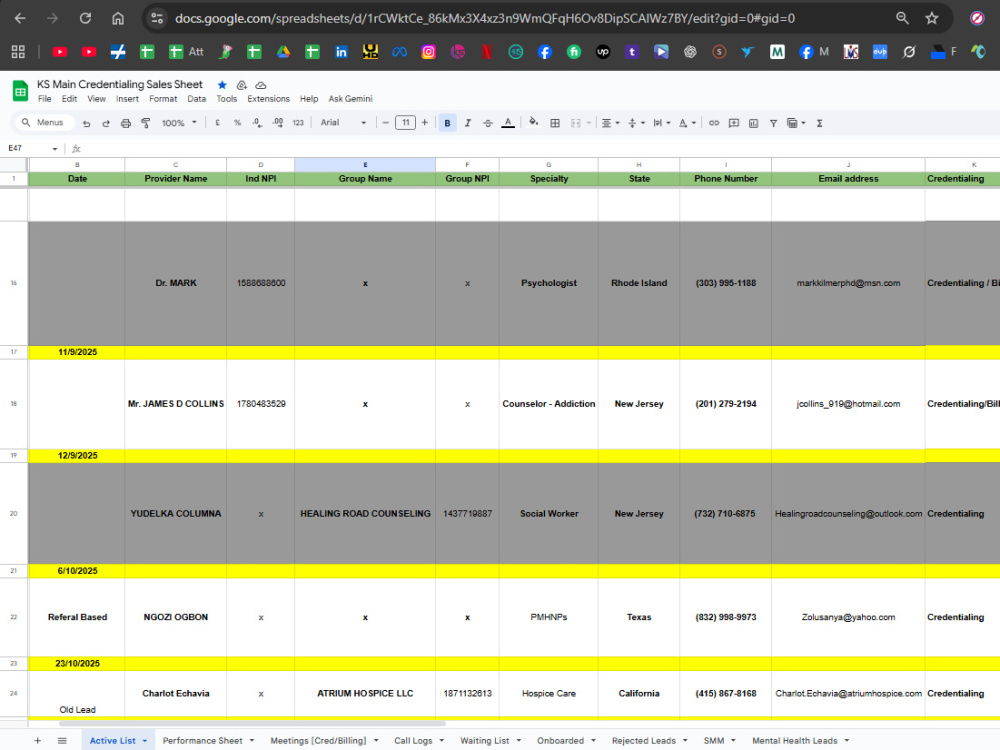Open table views icon dropdown
The height and width of the screenshot is (750, 1000).
pos(795,123)
